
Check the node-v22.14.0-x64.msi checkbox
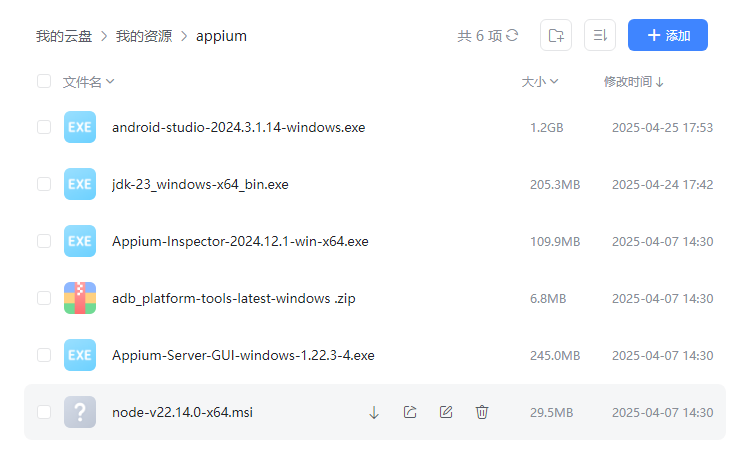tap(44, 412)
